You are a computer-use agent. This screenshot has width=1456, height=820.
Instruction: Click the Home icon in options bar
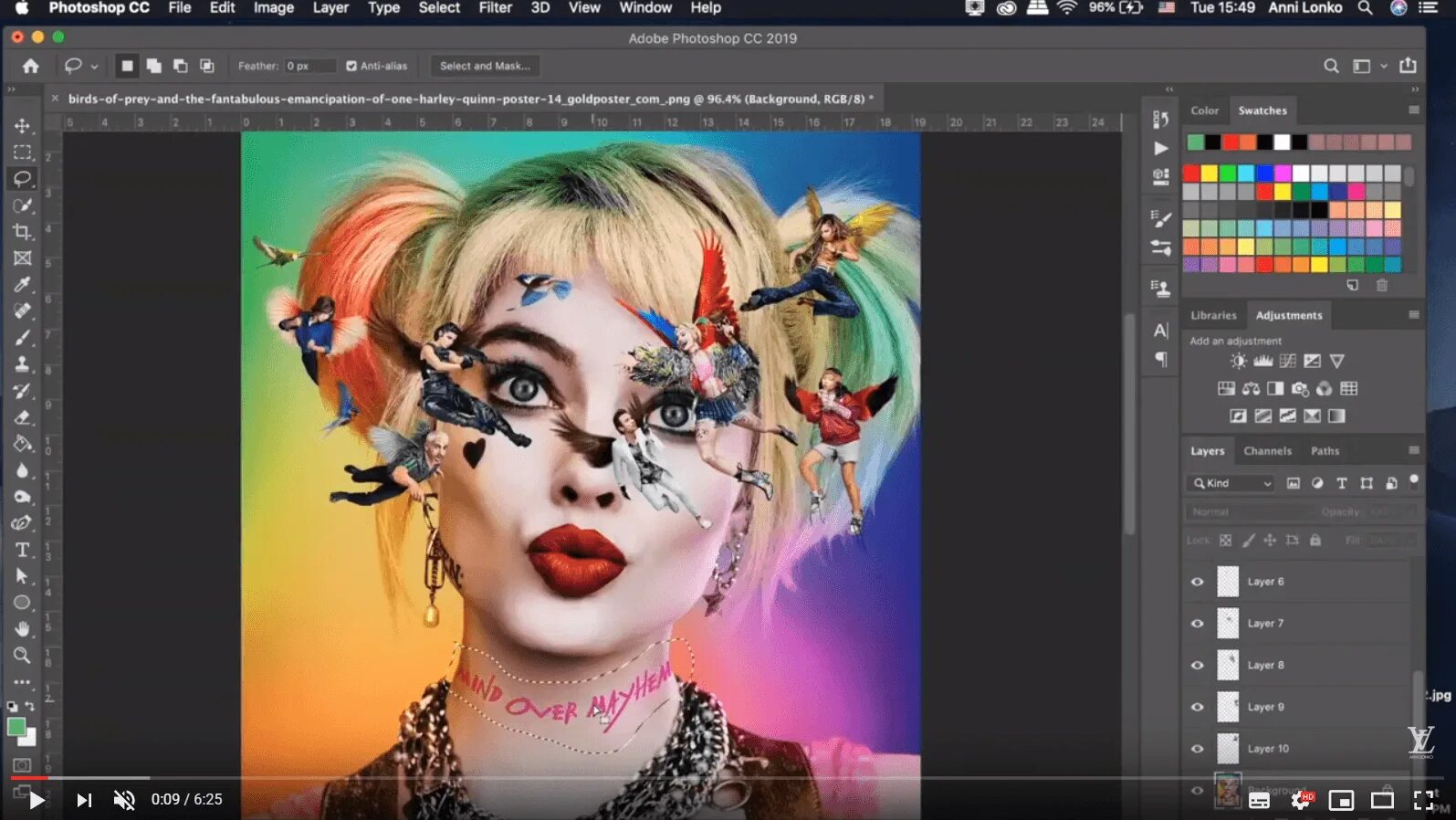[30, 66]
